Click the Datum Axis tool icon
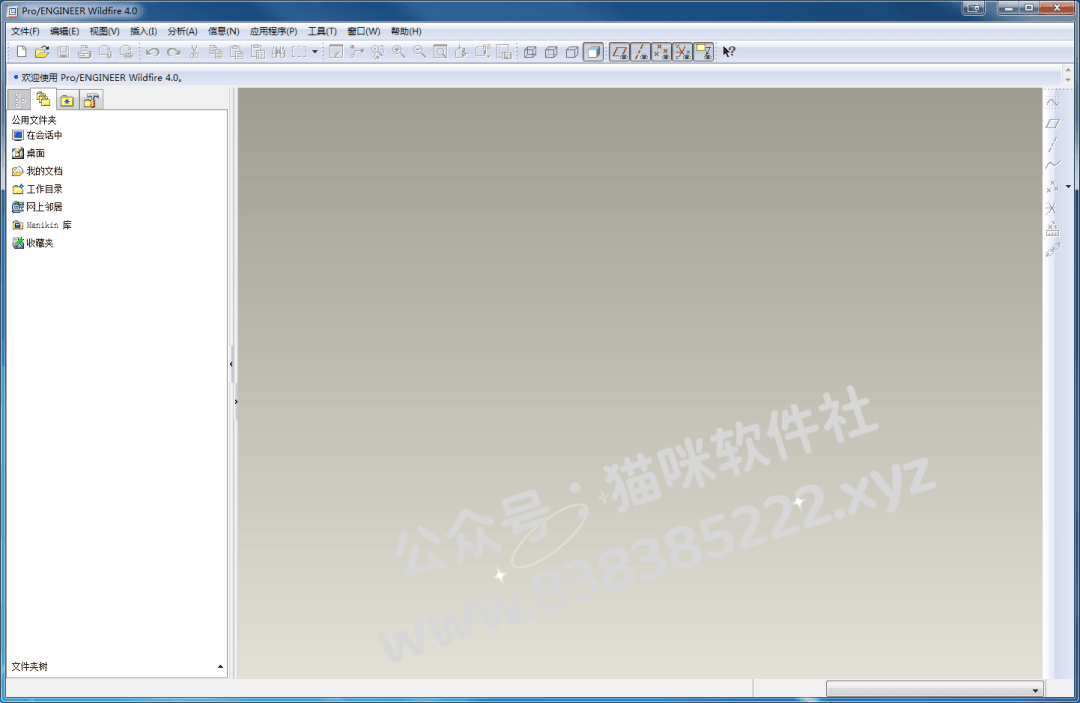Screen dimensions: 1080x703 (x=1052, y=145)
